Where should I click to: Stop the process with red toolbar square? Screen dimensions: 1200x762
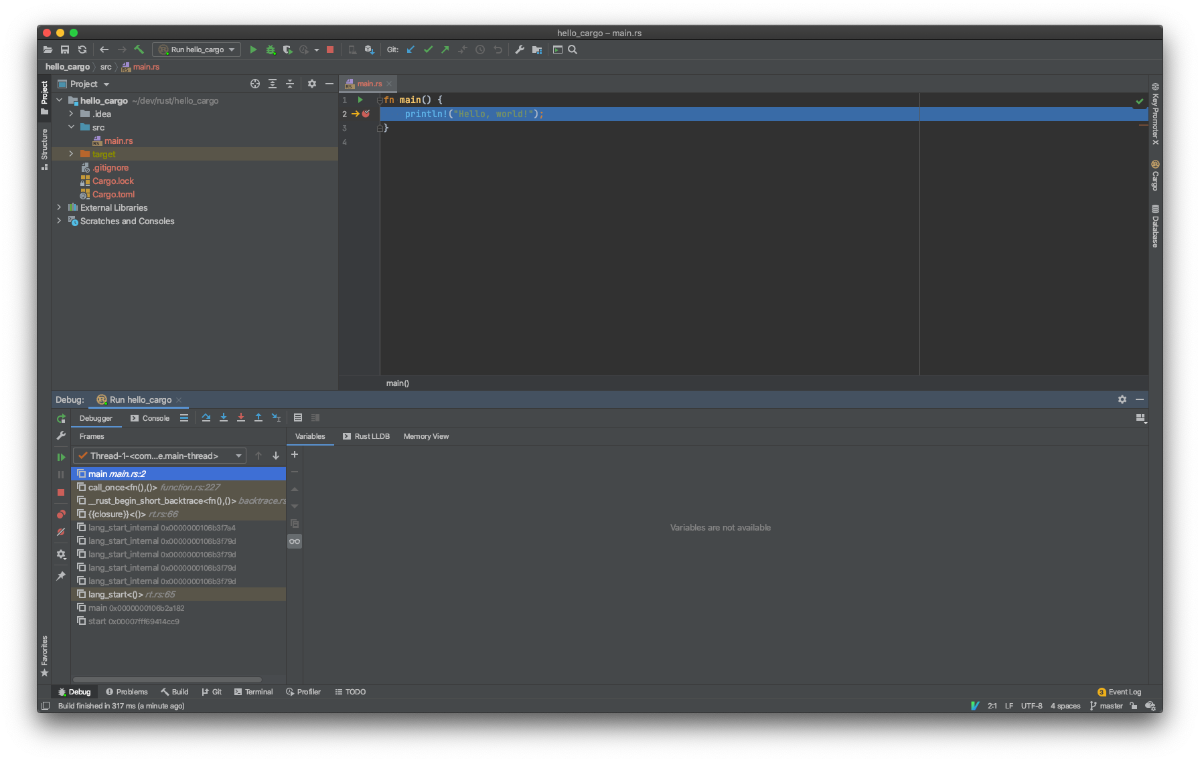click(330, 49)
